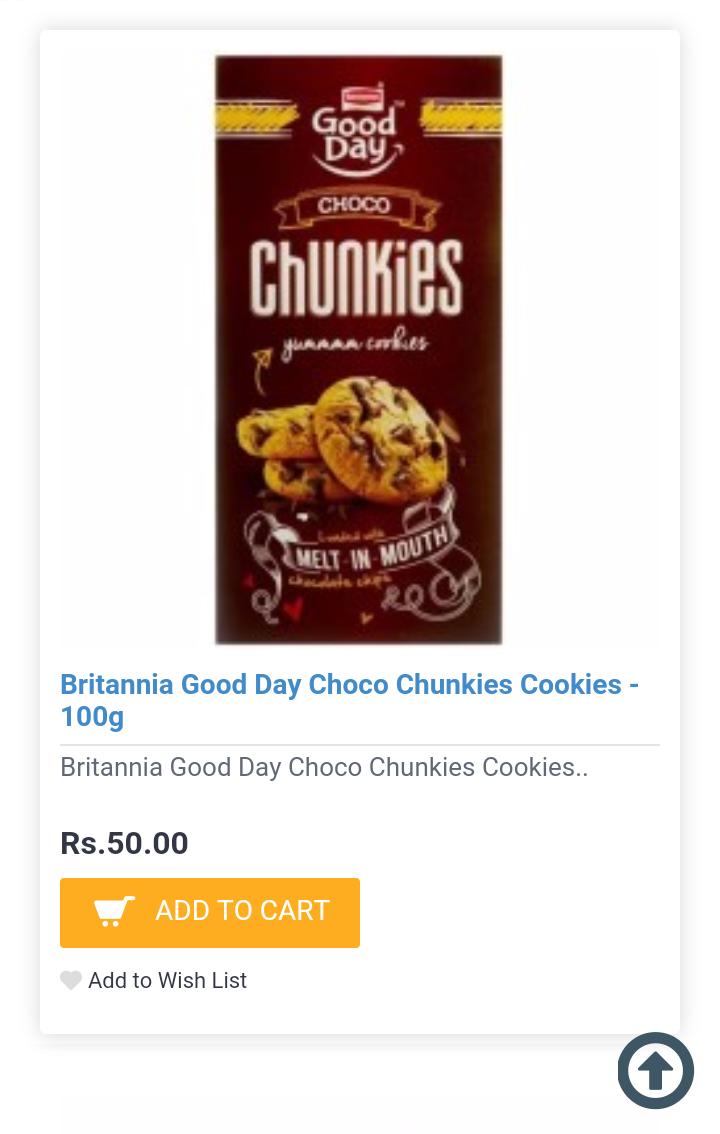Click the shopping cart icon

(x=114, y=911)
